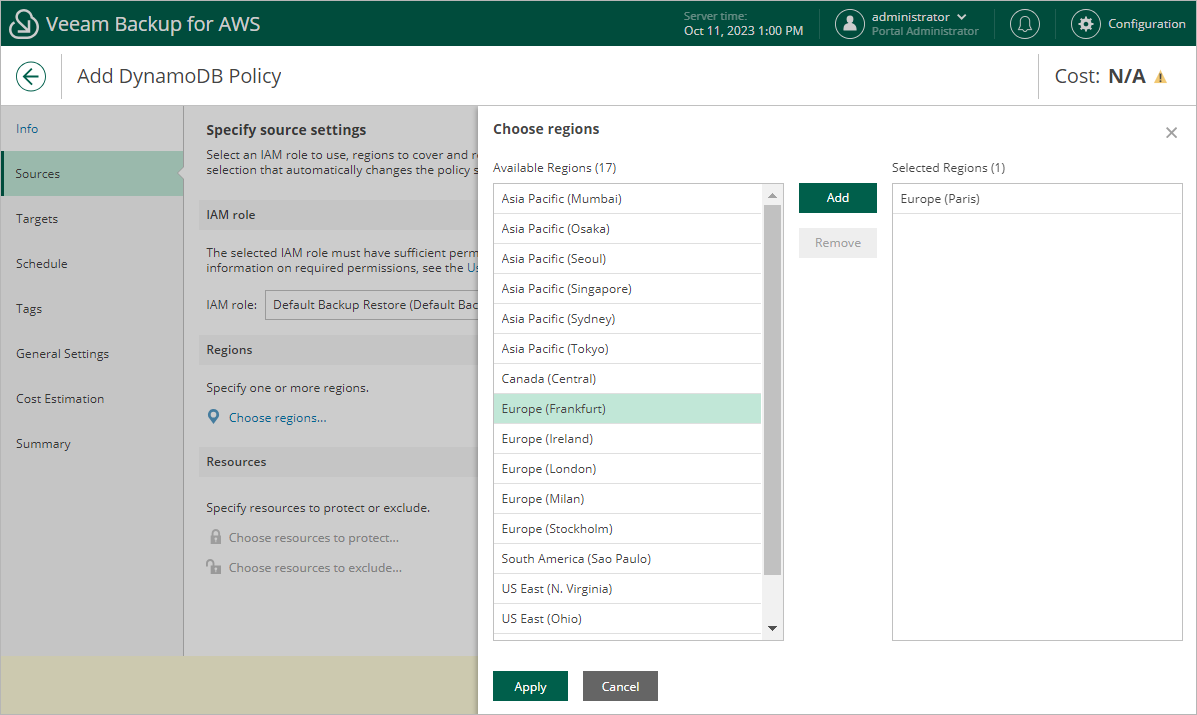The image size is (1197, 715).
Task: Open the Cost Estimation step
Action: (x=92, y=399)
